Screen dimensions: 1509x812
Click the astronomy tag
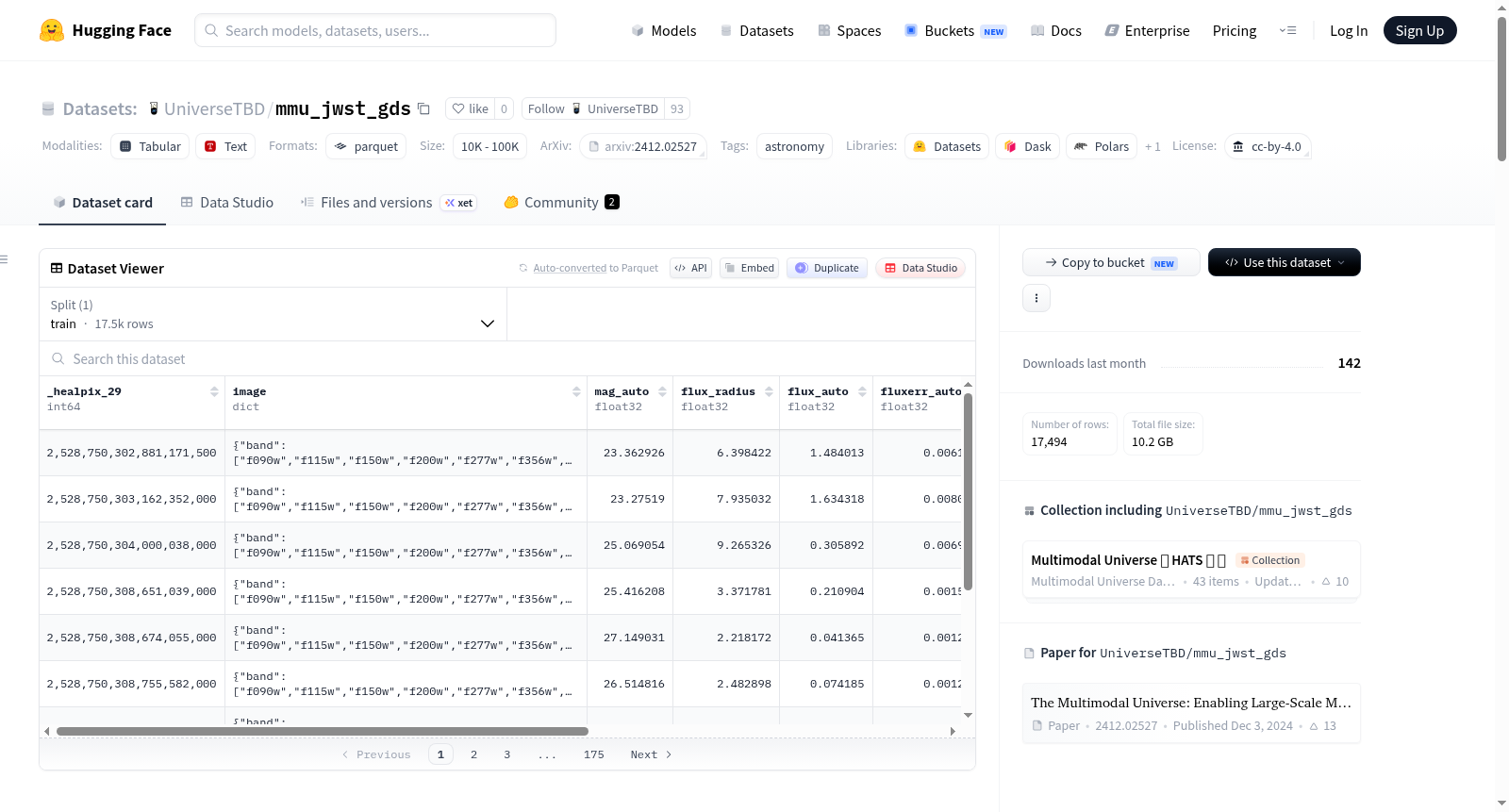[x=794, y=146]
